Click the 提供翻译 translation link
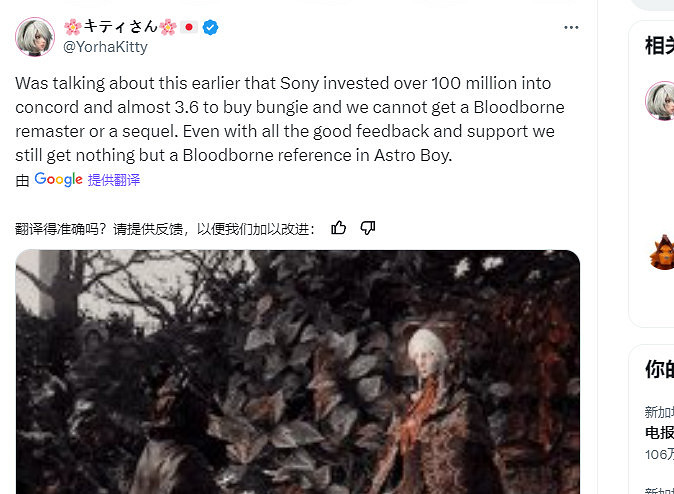The width and height of the screenshot is (674, 494). pos(114,180)
